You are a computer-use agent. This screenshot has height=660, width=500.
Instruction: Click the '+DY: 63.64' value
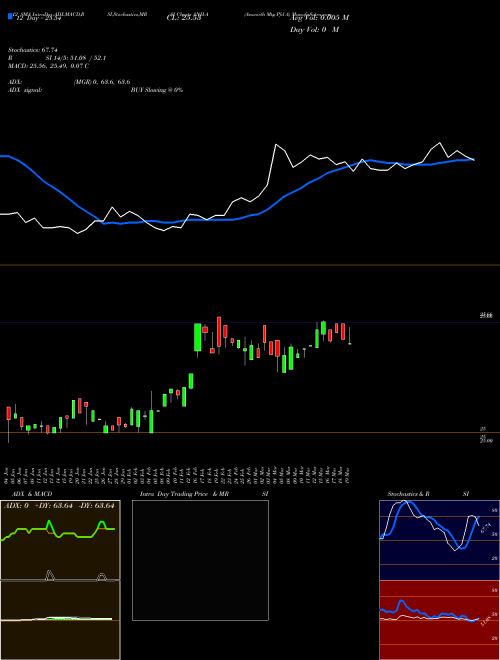pyautogui.click(x=54, y=506)
